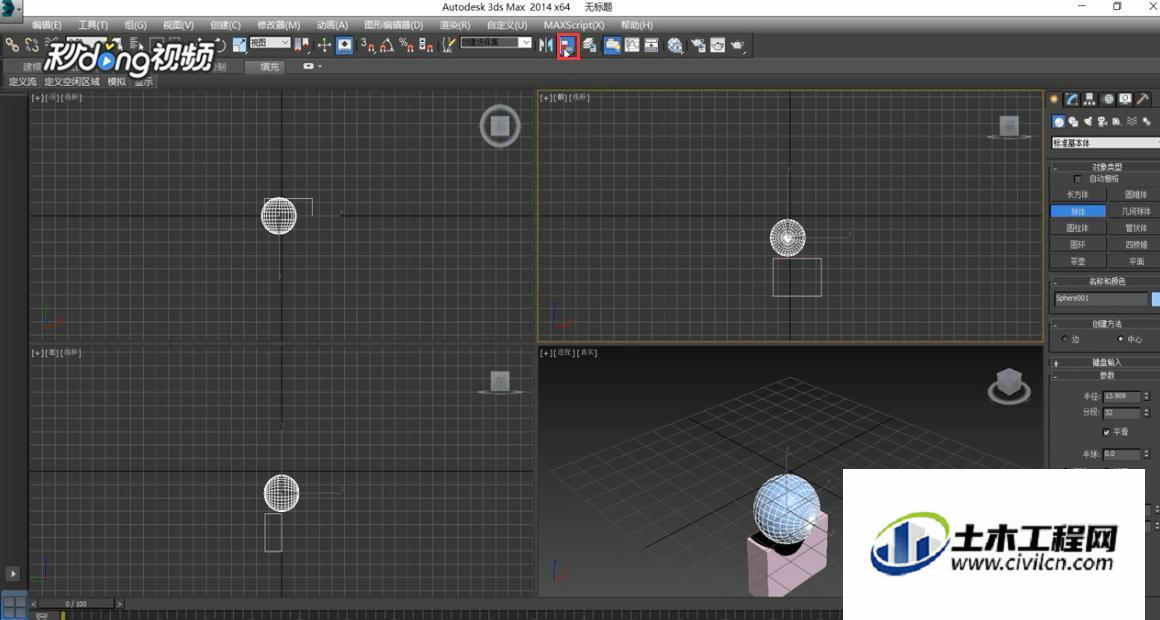
Task: Toggle the Angle Snap icon
Action: click(387, 45)
